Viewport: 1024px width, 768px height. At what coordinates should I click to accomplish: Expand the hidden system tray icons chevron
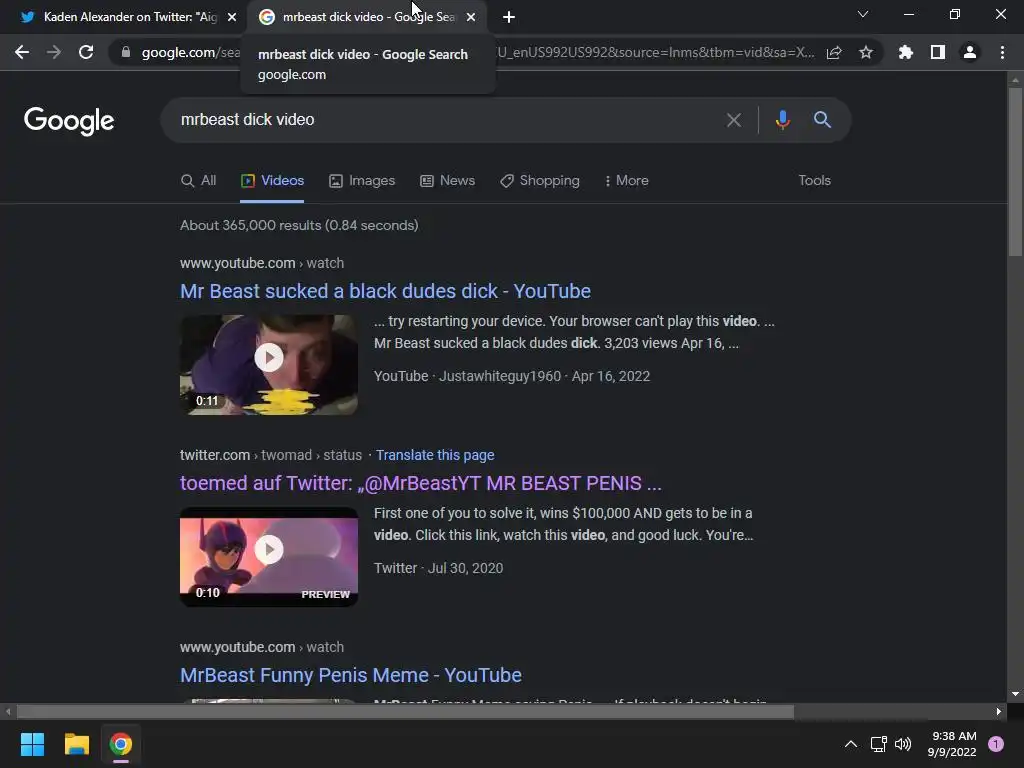tap(851, 744)
